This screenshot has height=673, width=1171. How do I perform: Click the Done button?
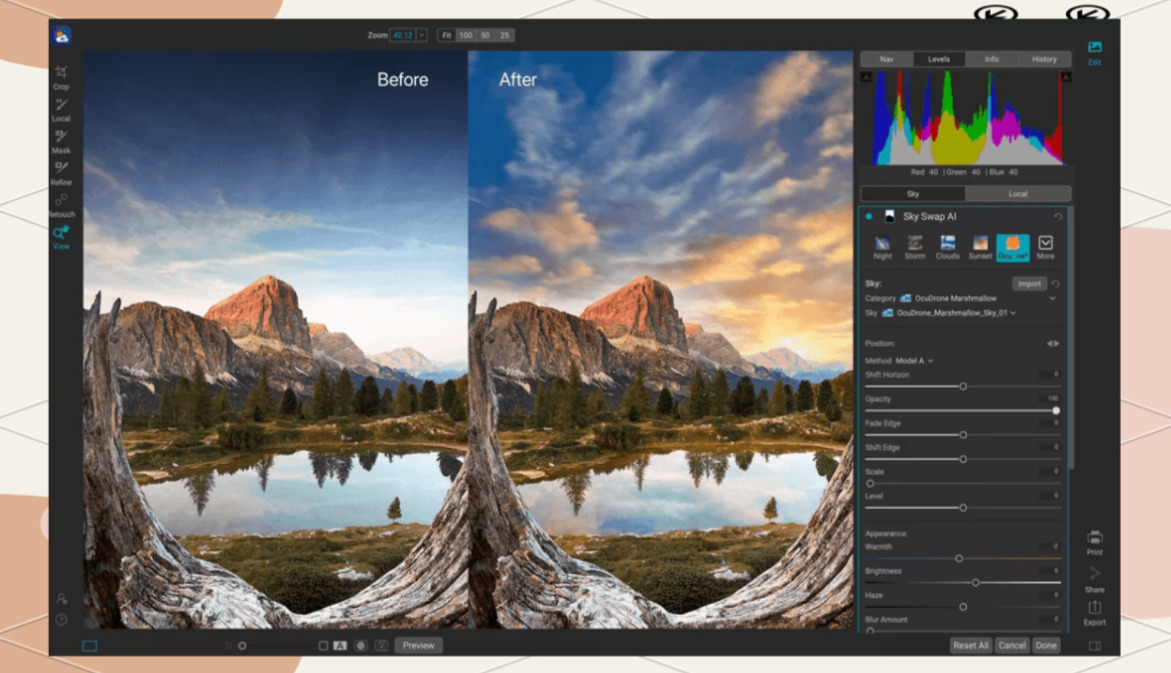1046,645
